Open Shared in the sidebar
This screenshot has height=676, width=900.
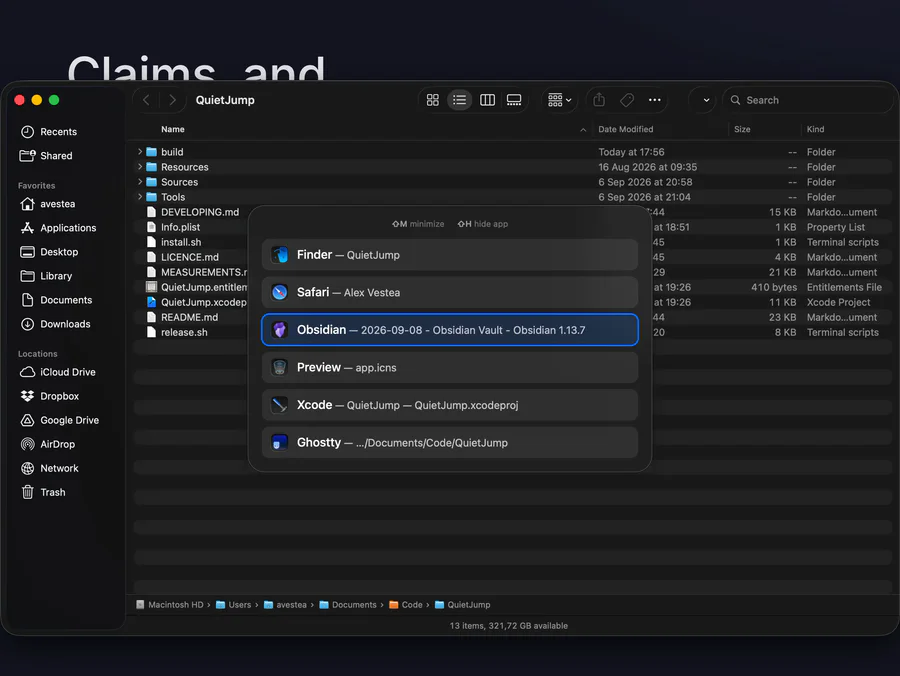(x=46, y=156)
